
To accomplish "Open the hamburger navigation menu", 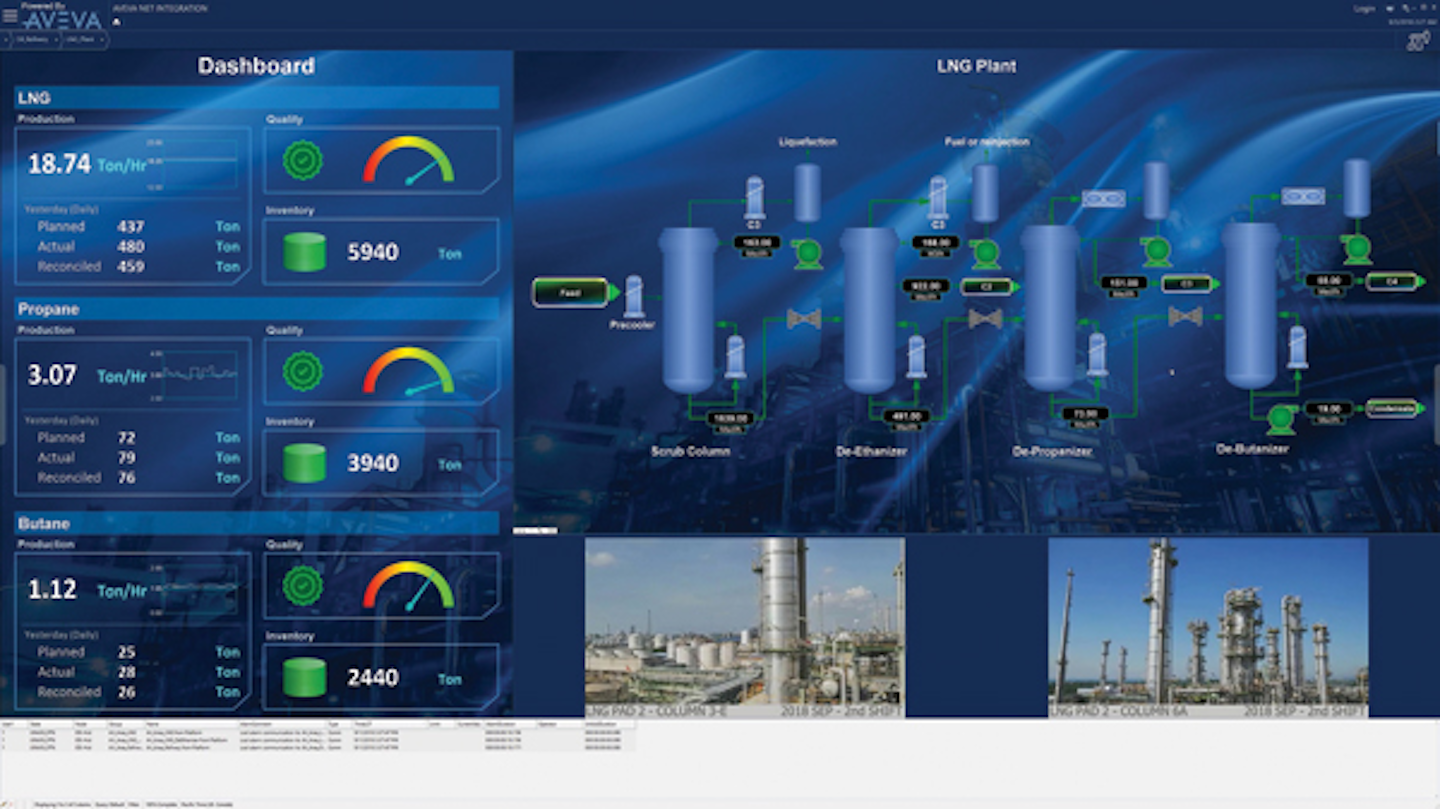I will coord(9,15).
